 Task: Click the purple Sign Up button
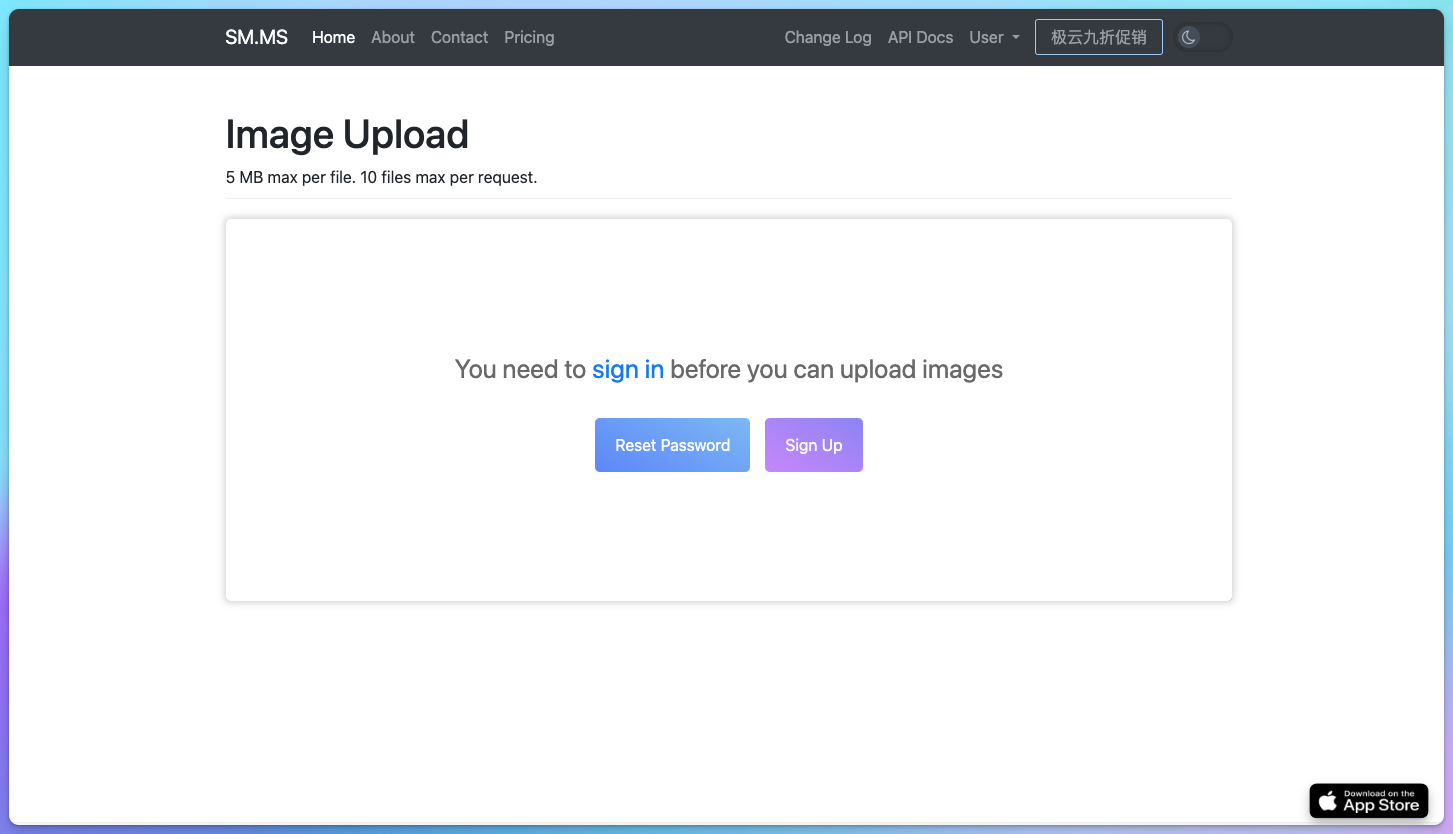(813, 445)
